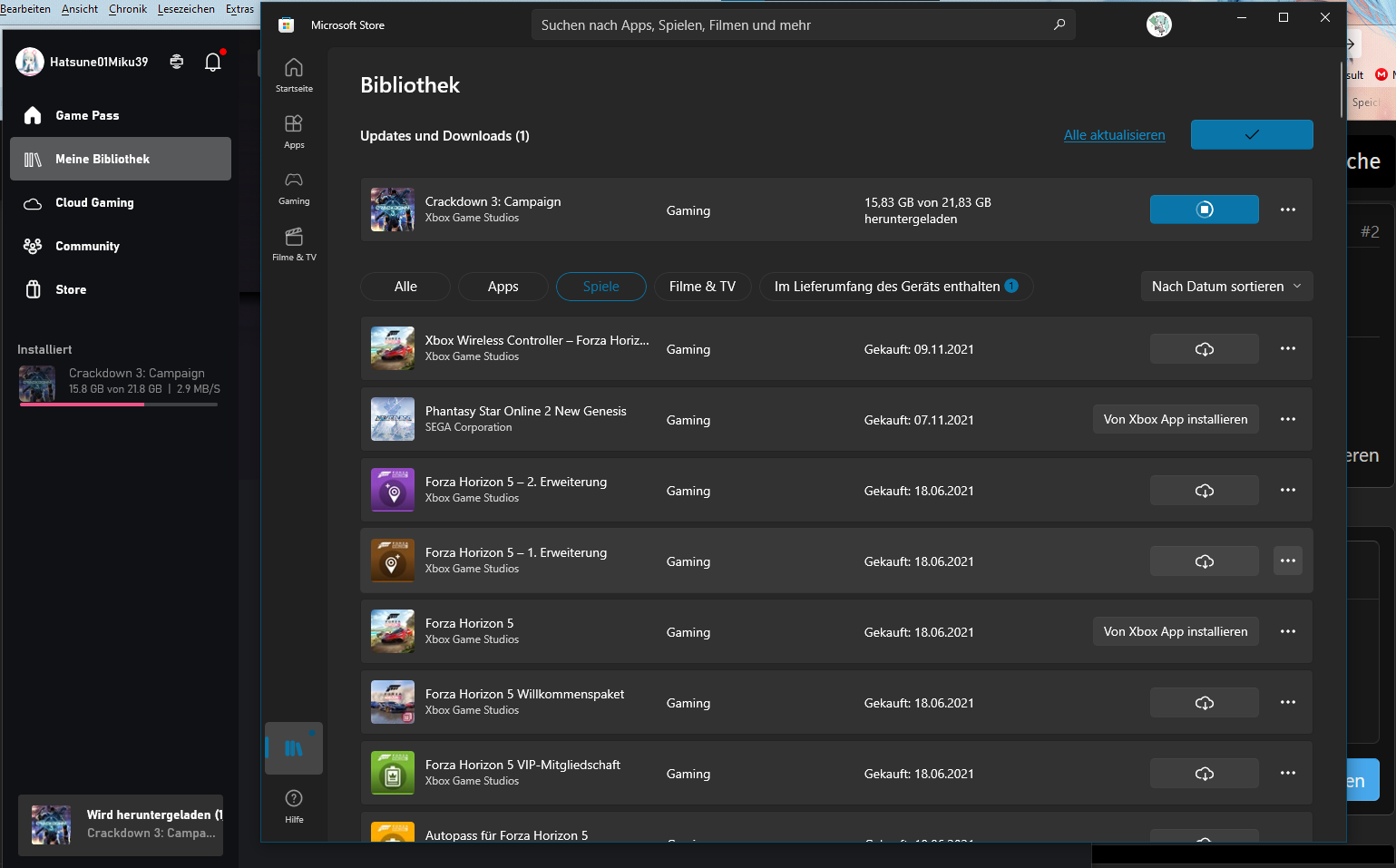Click Gekauft: 07.11.2021 date text
Screen dimensions: 1396x868
tap(919, 420)
